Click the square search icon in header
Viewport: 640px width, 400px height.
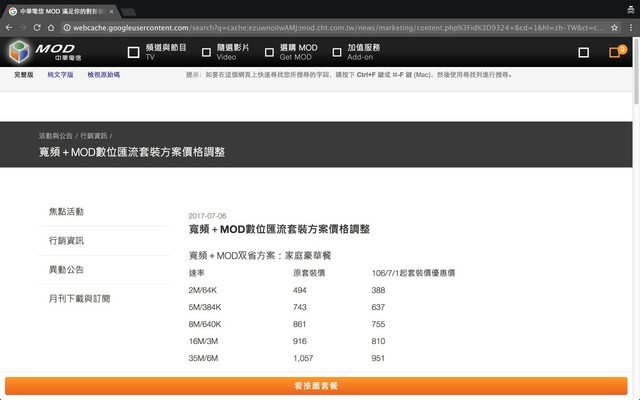tap(584, 52)
